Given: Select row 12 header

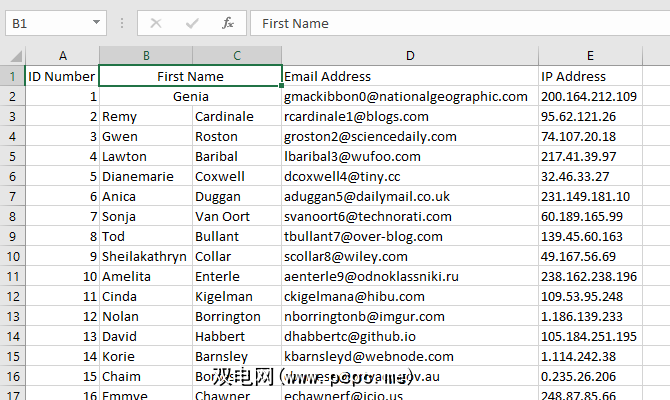Looking at the screenshot, I should 12,296.
